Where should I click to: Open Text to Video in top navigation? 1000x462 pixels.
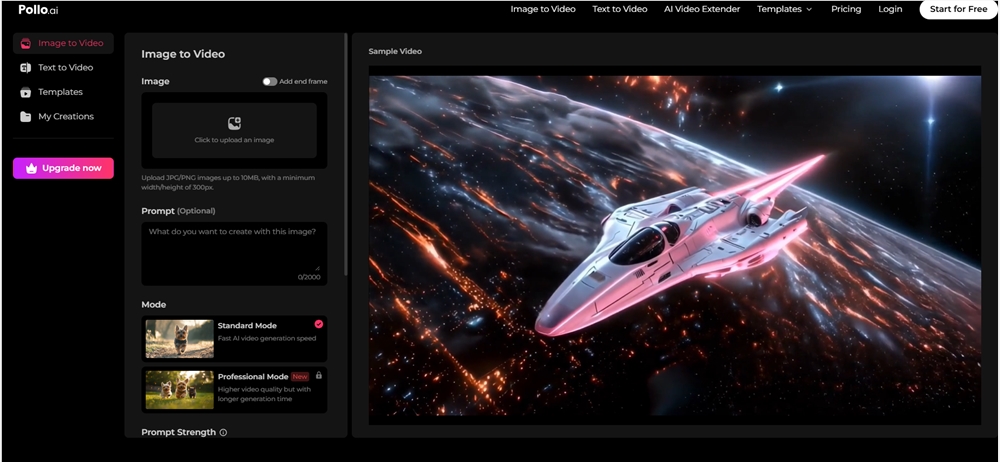click(x=619, y=9)
